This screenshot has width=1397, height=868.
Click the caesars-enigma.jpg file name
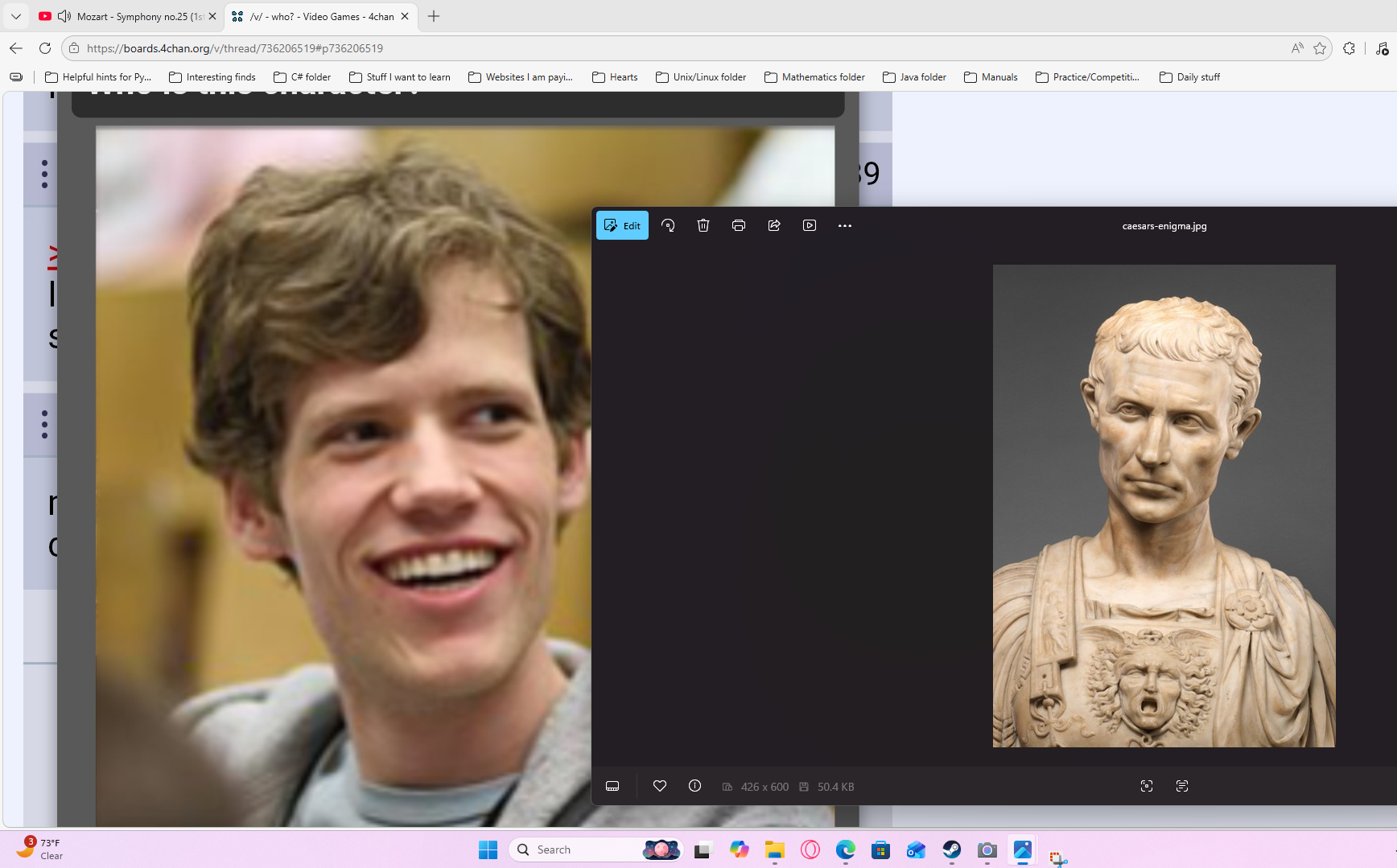(1164, 226)
